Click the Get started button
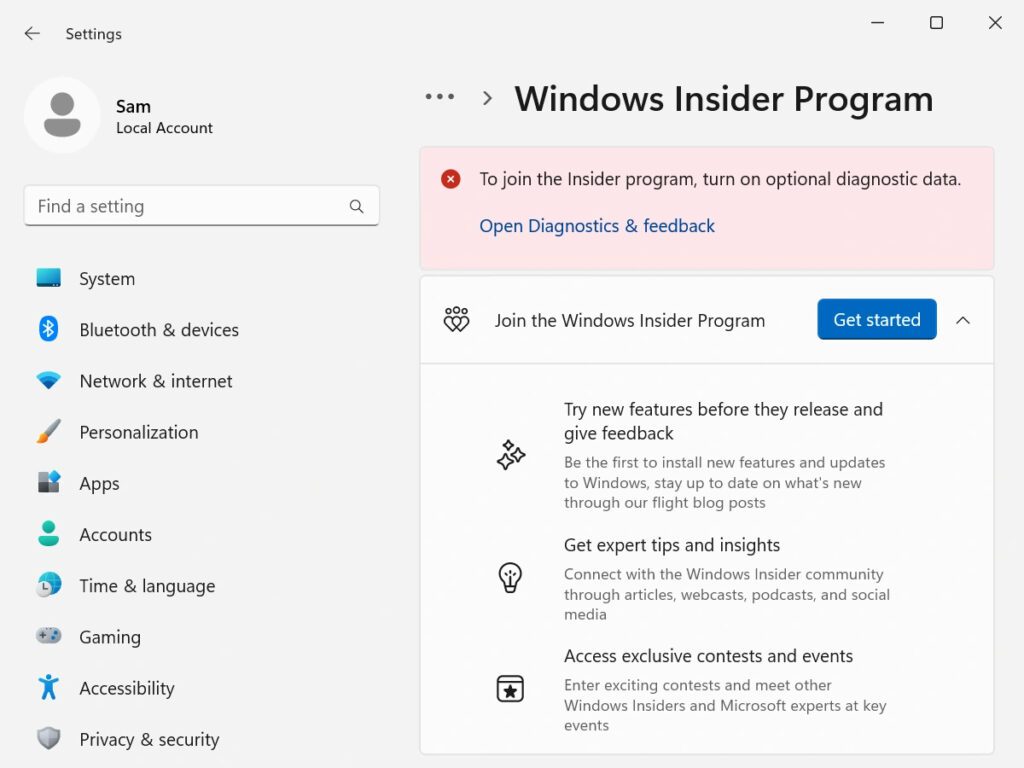This screenshot has width=1024, height=768. [876, 319]
